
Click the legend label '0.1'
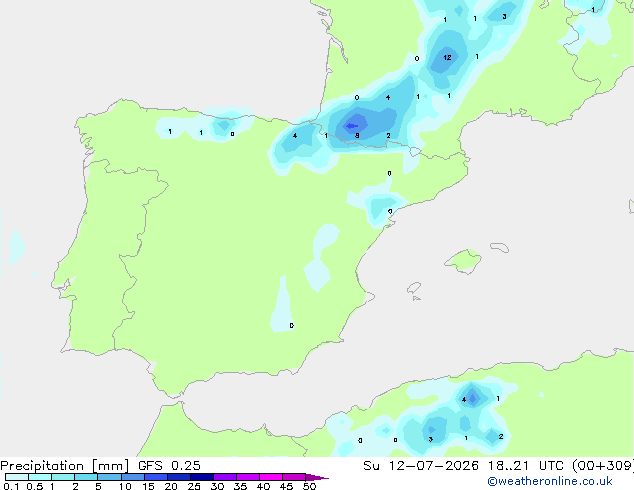11,486
